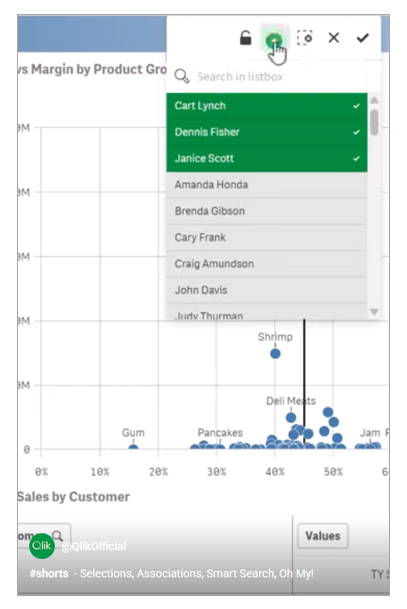The height and width of the screenshot is (609, 407).
Task: Select Judy Thurman in the listbox
Action: [x=267, y=313]
